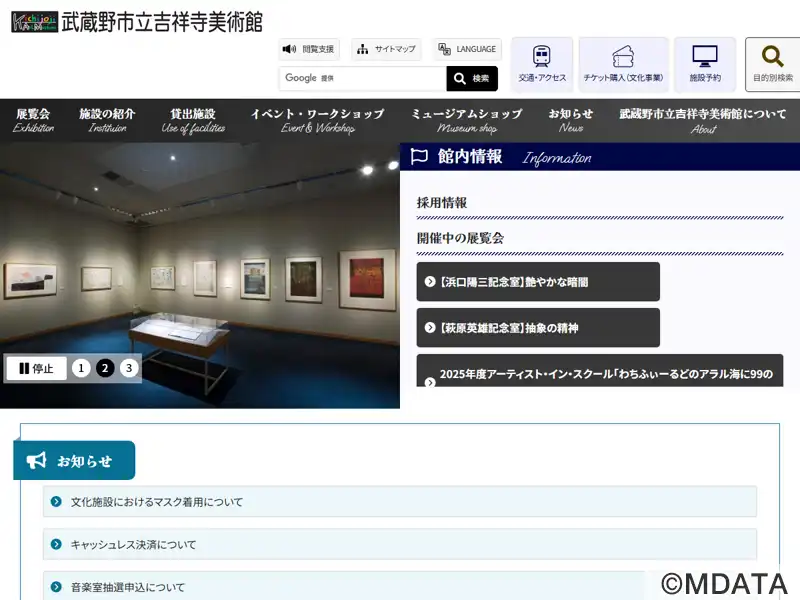800x600 pixels.
Task: Open the イベント・ワークショップ menu item
Action: click(x=317, y=120)
